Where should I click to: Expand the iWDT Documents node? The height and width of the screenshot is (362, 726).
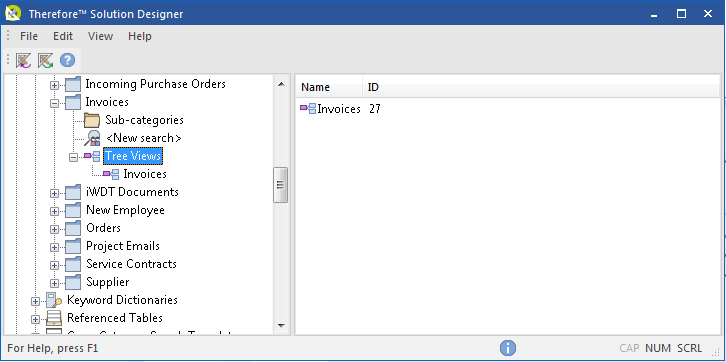(55, 193)
